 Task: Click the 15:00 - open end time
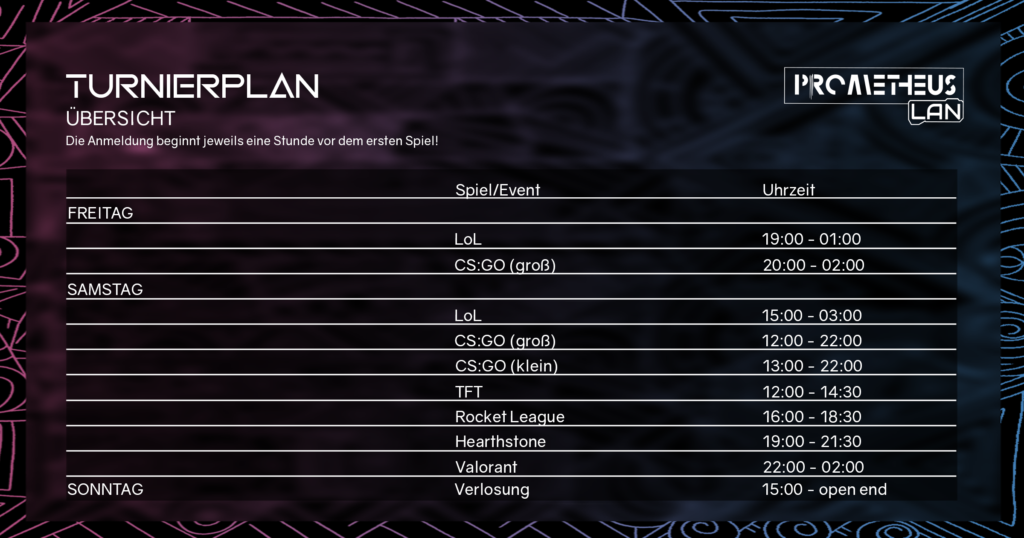coord(824,489)
